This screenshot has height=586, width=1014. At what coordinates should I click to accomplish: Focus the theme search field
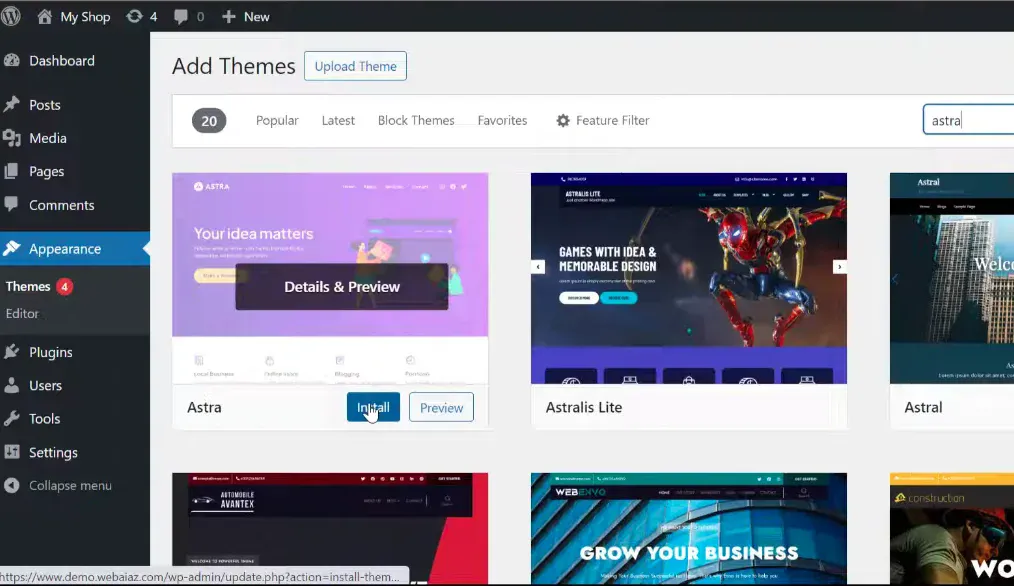pyautogui.click(x=966, y=120)
